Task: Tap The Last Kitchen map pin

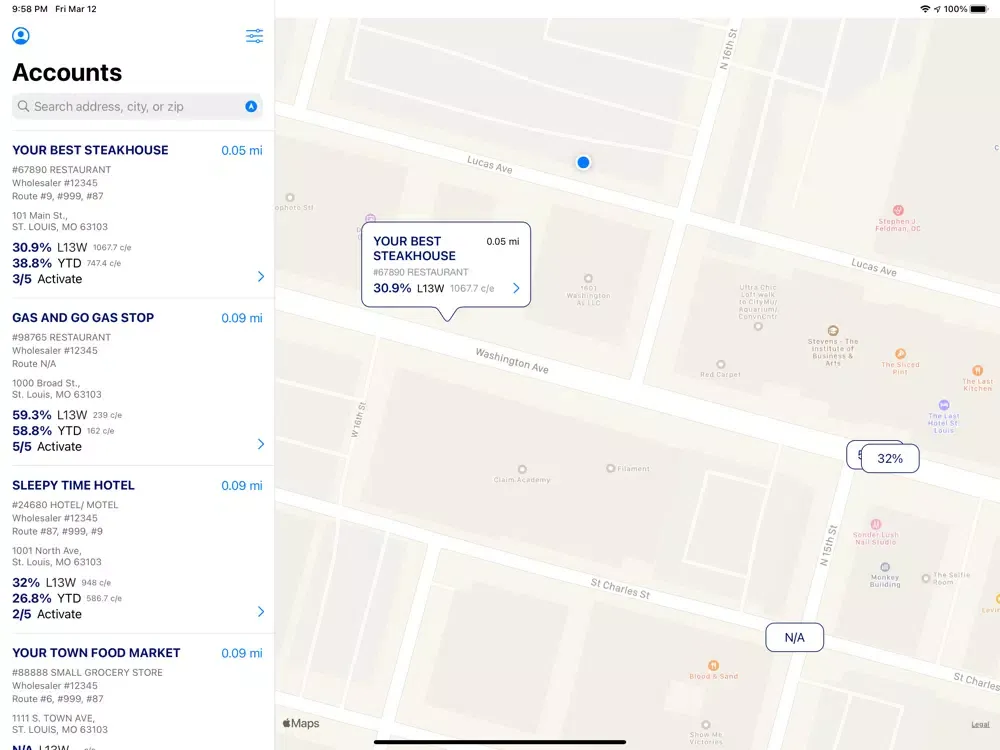Action: click(x=977, y=371)
